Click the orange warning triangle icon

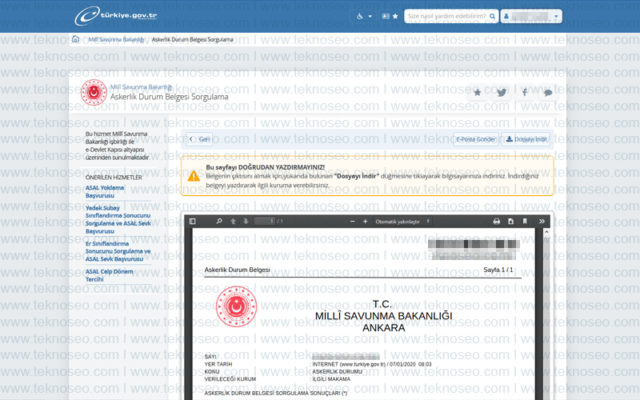point(193,176)
